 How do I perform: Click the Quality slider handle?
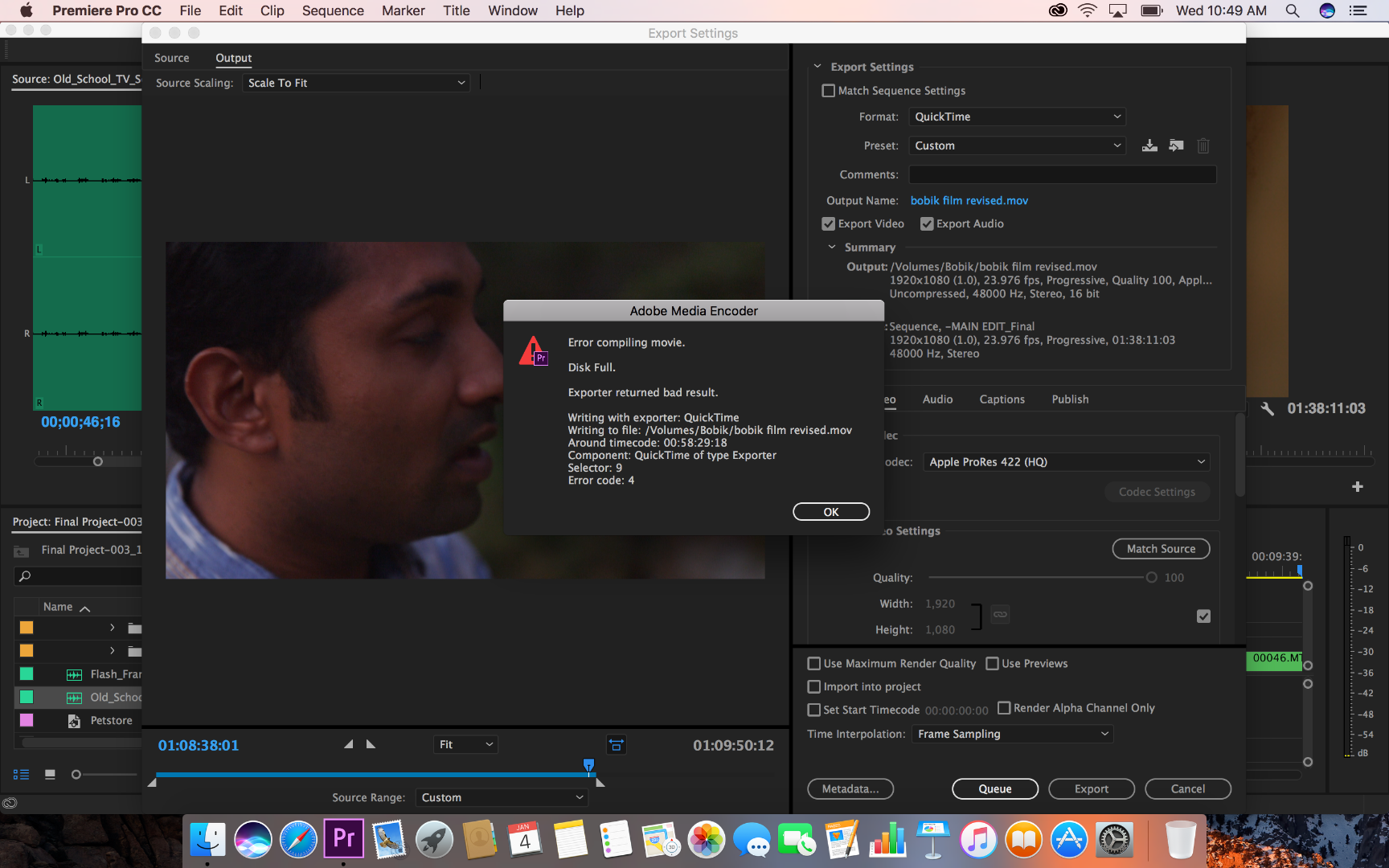(1152, 577)
